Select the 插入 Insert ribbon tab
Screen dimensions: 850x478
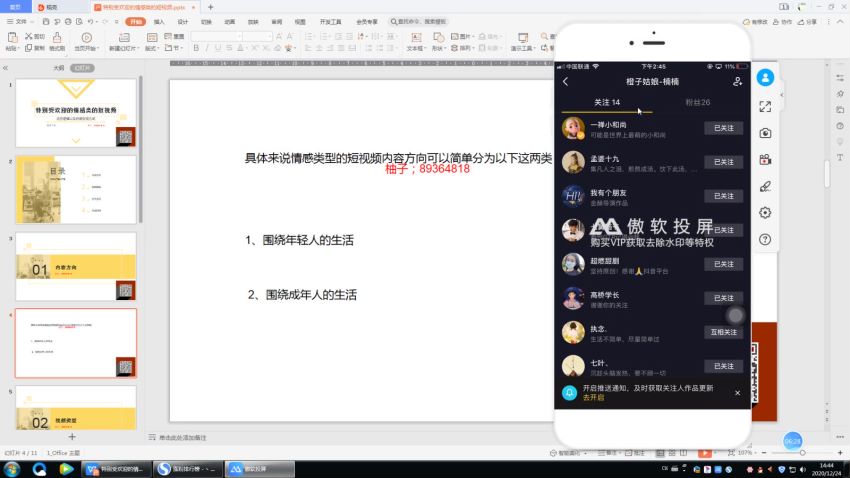point(159,22)
